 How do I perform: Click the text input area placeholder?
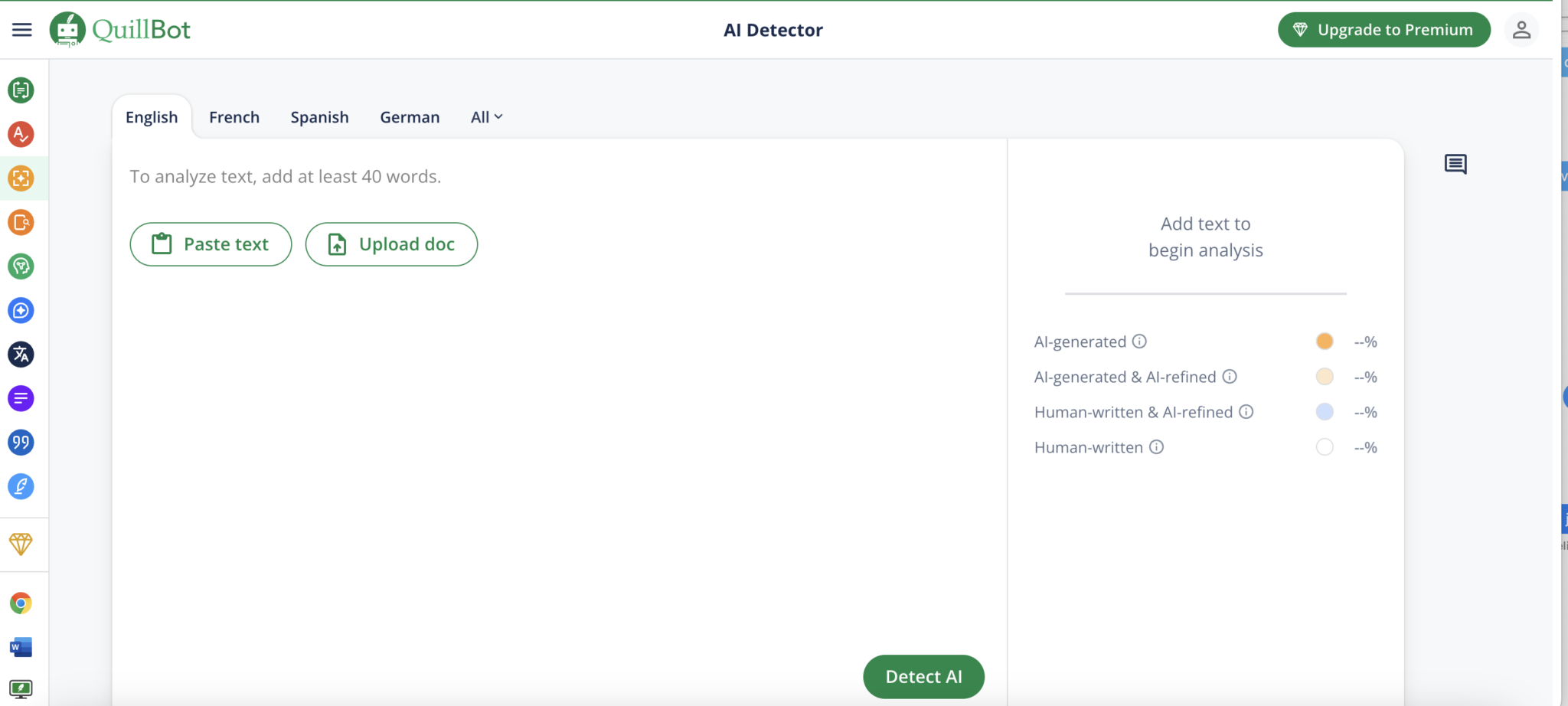coord(285,177)
